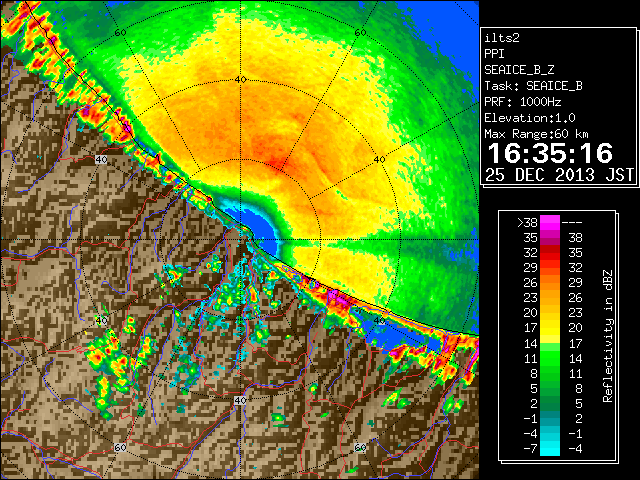640x480 pixels.
Task: Click the "PPI" scan type text
Action: [494, 54]
